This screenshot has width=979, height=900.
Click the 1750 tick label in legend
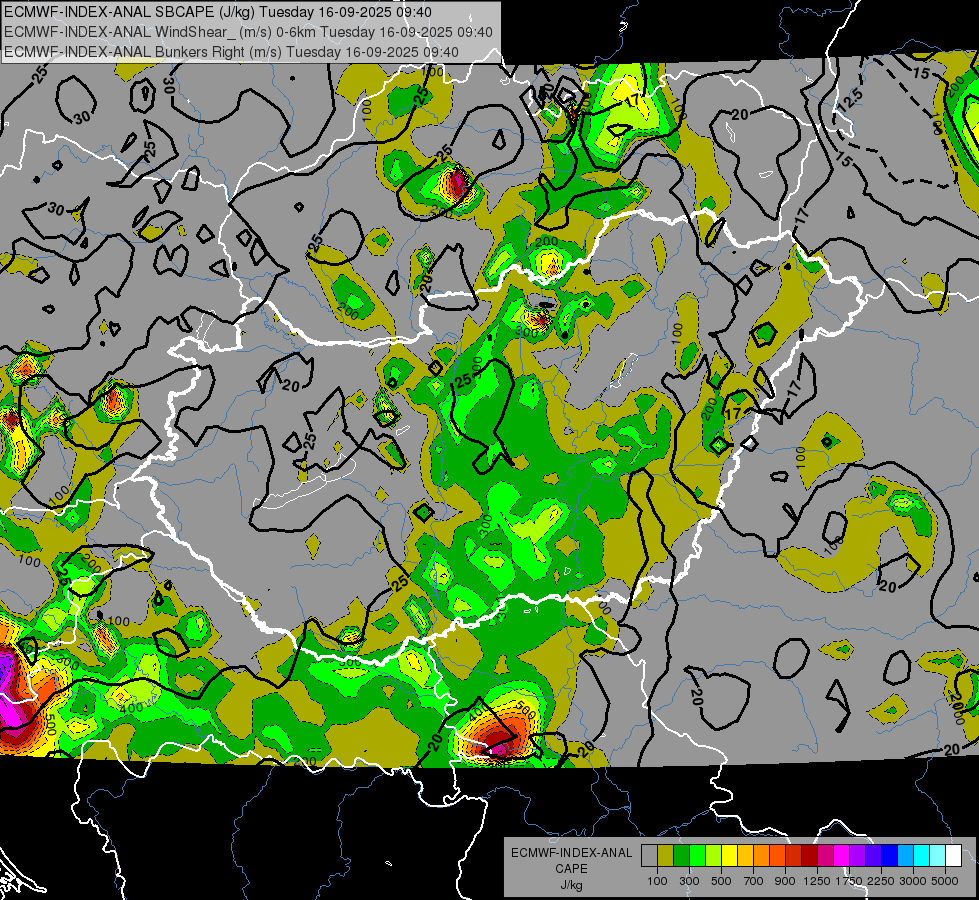[849, 881]
